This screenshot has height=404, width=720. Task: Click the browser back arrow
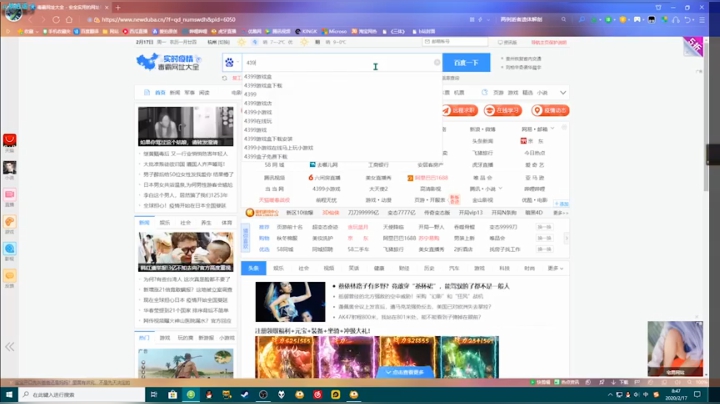point(31,20)
